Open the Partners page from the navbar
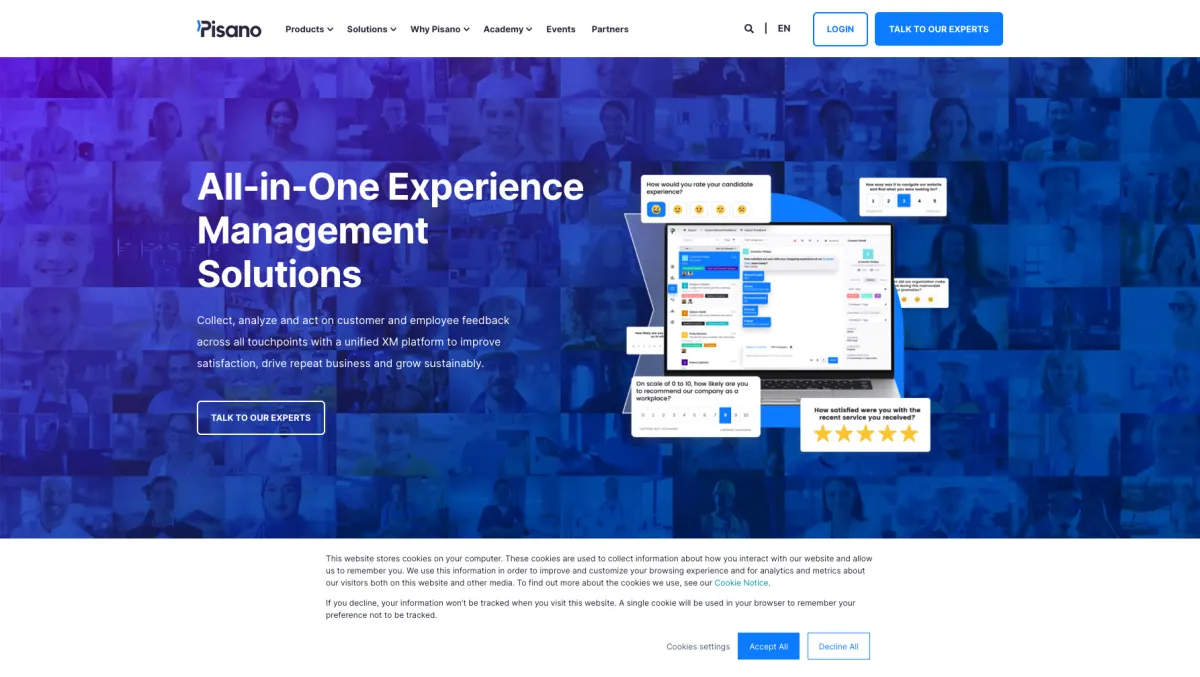Screen dimensions: 1200x677 (610, 29)
